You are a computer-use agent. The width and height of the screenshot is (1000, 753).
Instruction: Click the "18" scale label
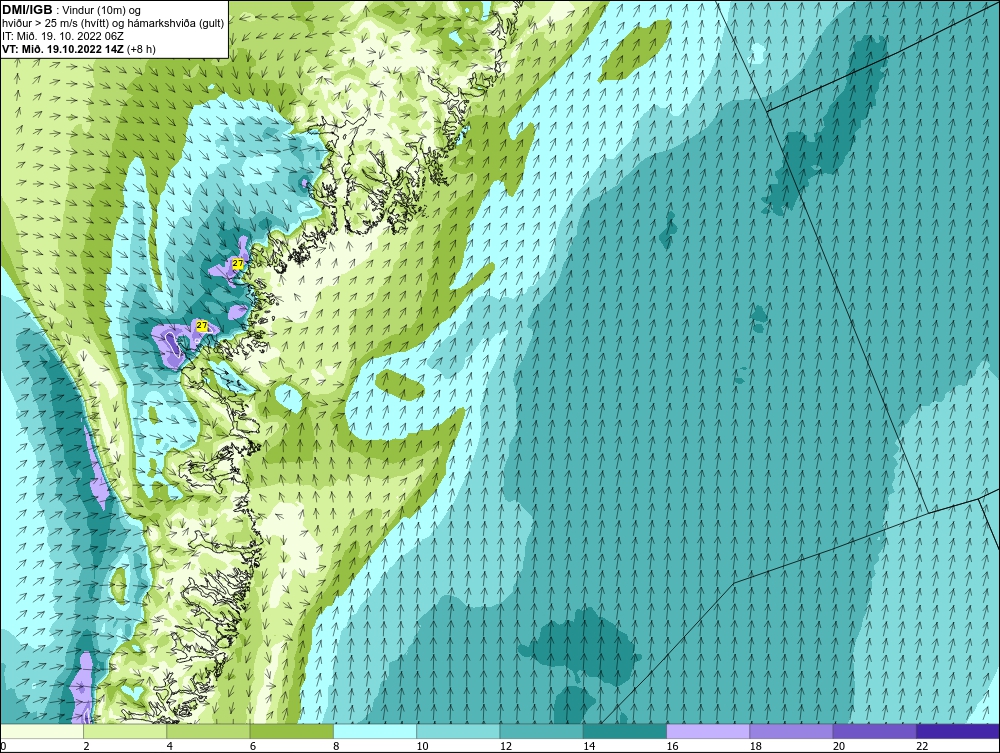(756, 746)
